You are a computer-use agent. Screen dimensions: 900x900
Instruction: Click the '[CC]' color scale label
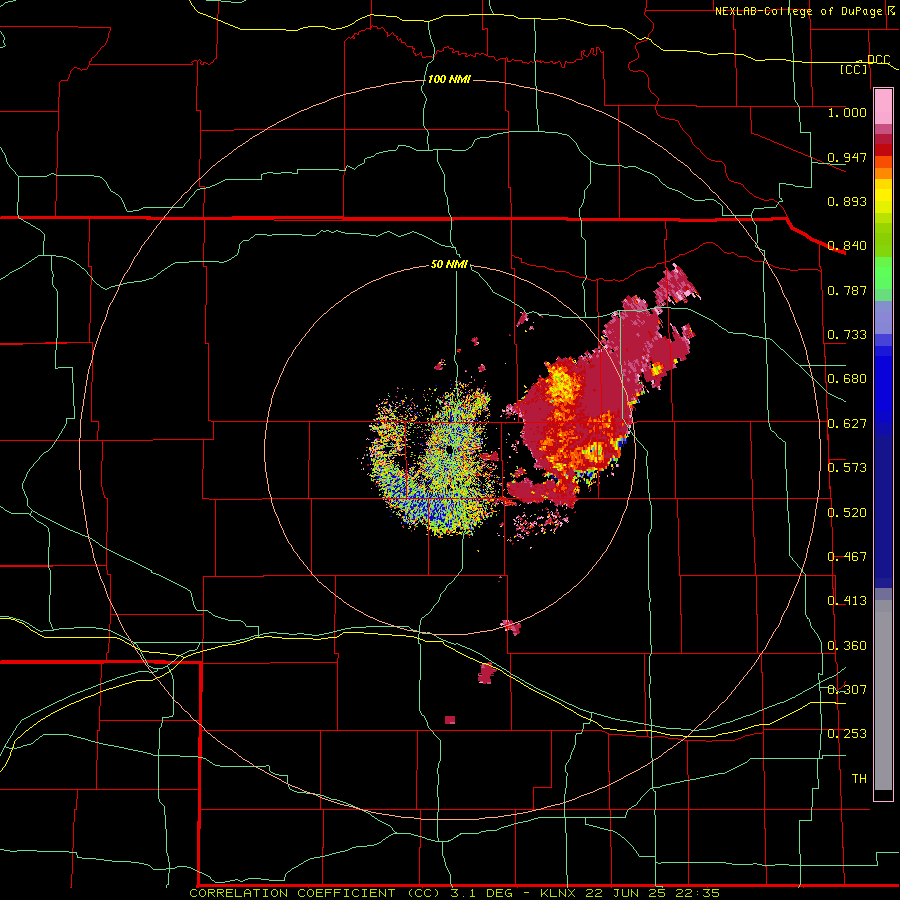(x=854, y=69)
